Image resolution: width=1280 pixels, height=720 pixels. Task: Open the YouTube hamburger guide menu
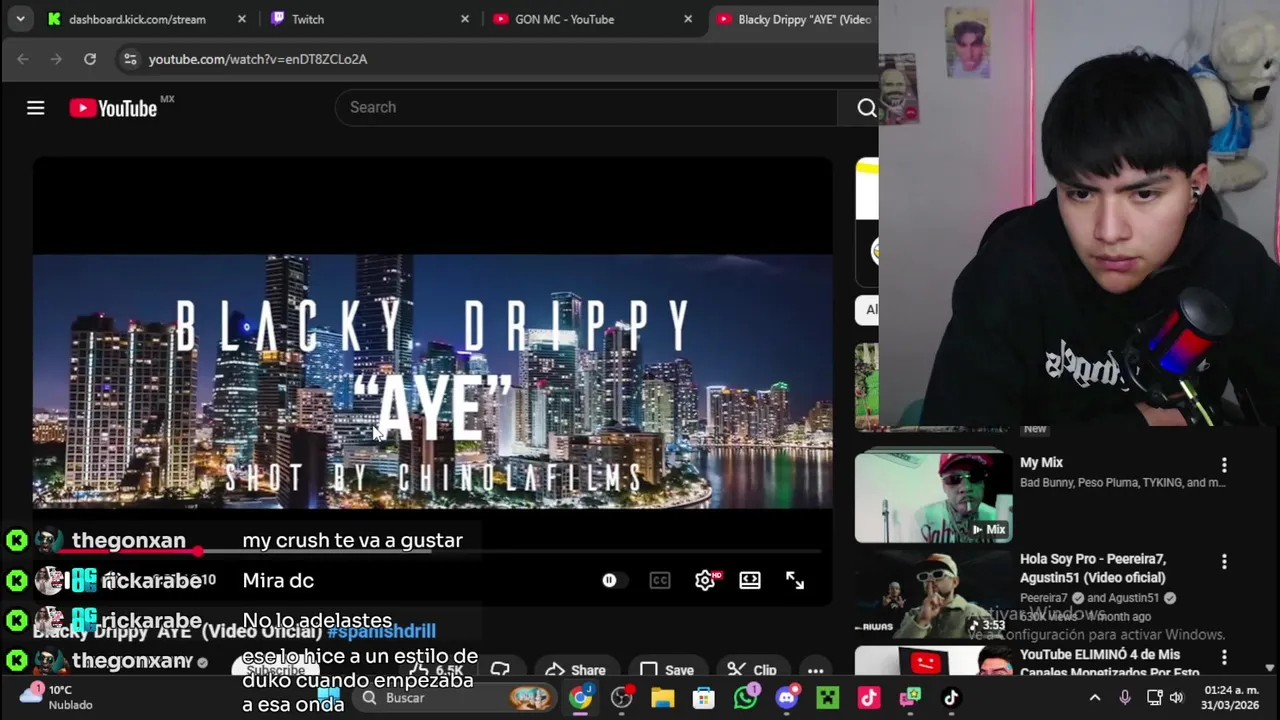35,108
